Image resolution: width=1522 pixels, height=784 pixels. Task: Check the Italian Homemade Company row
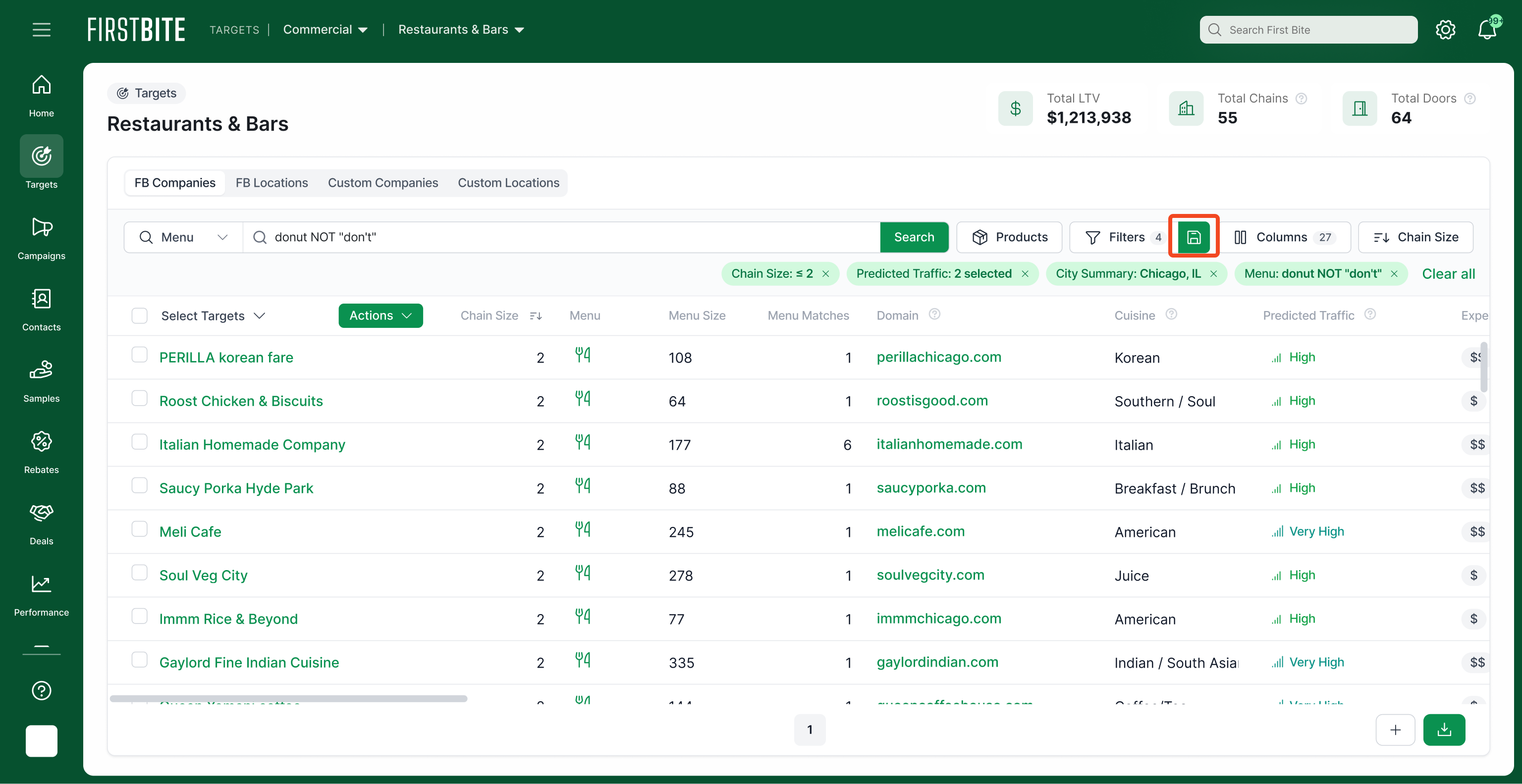[x=139, y=442]
